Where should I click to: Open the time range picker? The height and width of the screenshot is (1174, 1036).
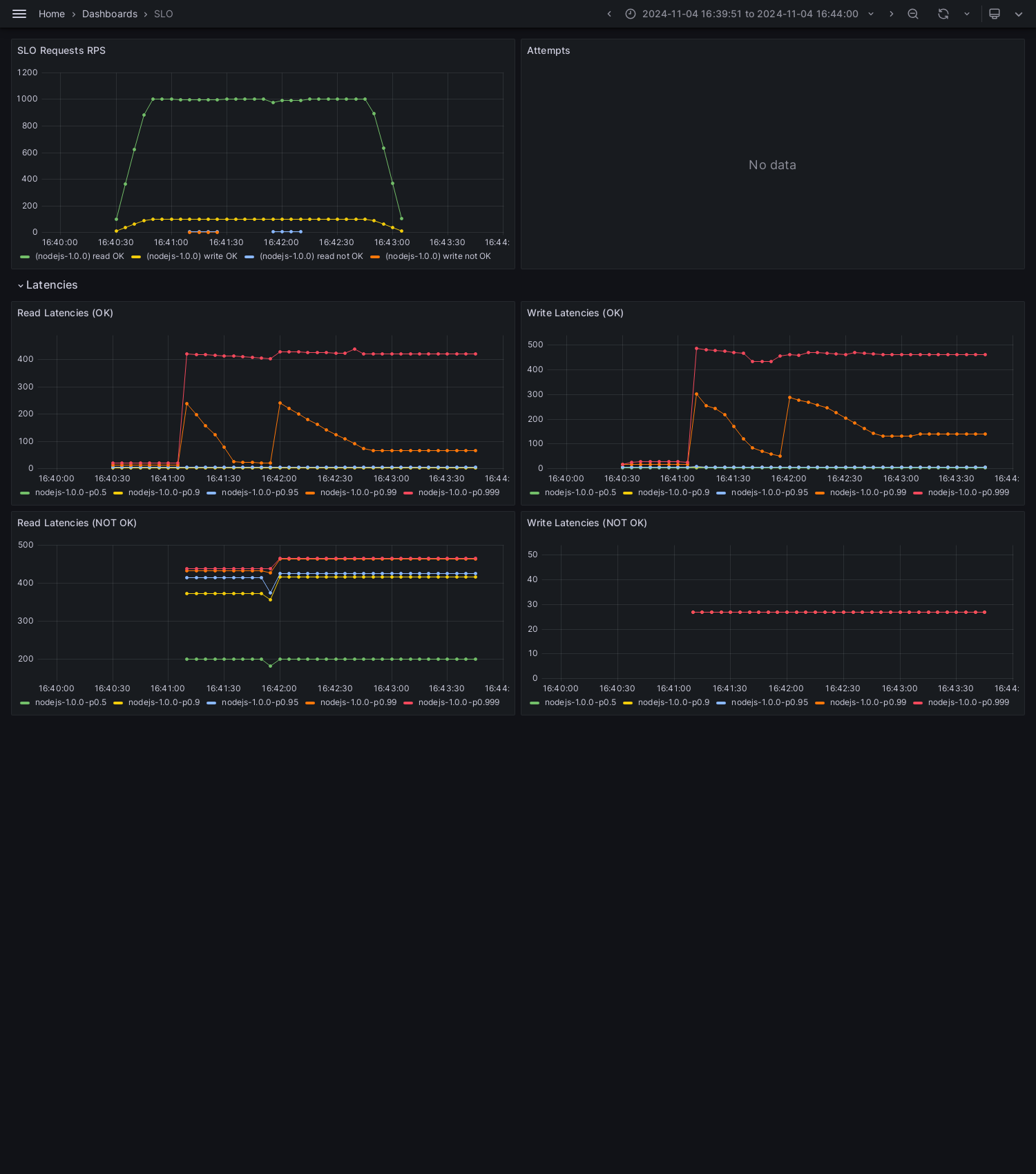coord(749,14)
